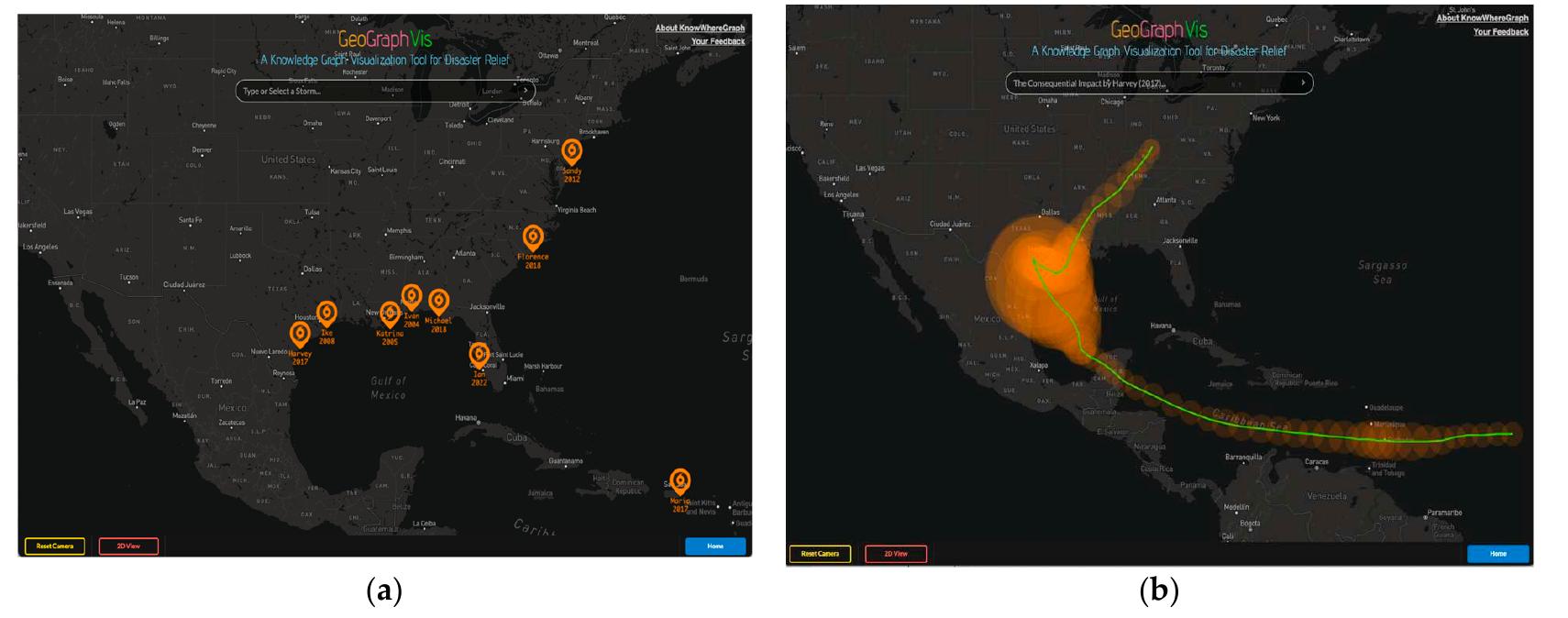Click the 'Guadeloupe' island label
Screen dimensions: 1568x618
coord(1385,408)
